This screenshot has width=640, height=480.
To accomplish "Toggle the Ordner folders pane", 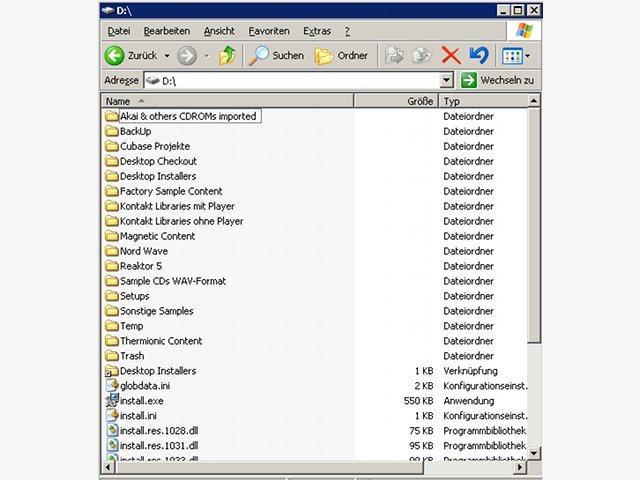I will click(341, 56).
